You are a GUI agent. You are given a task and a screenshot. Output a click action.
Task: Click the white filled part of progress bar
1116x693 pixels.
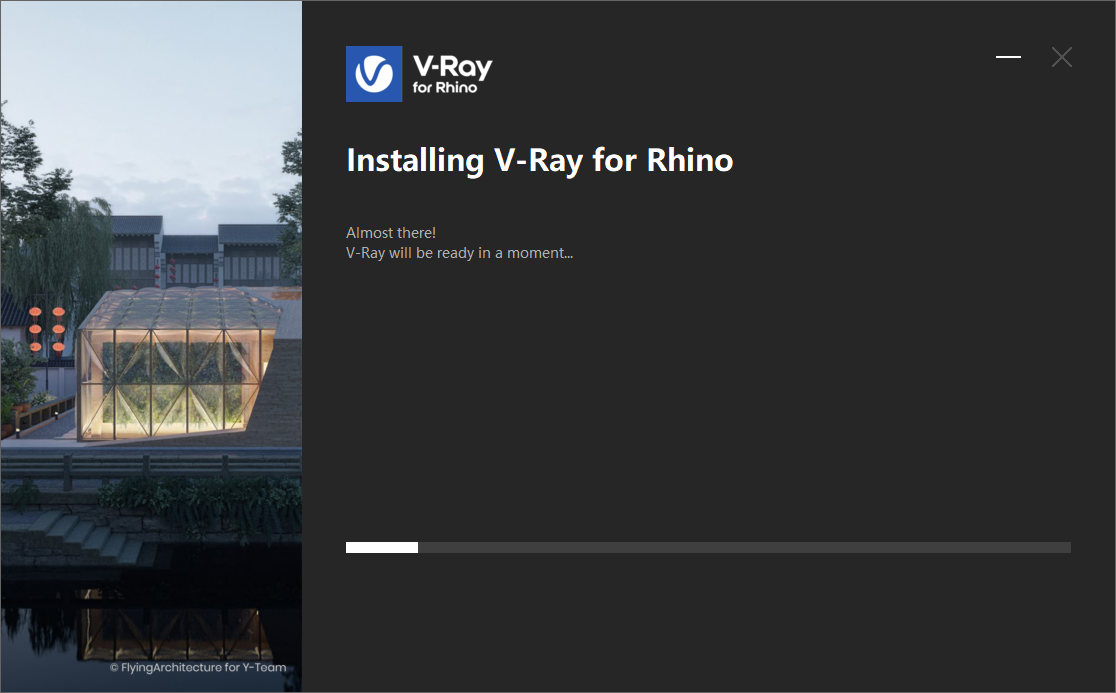click(381, 547)
